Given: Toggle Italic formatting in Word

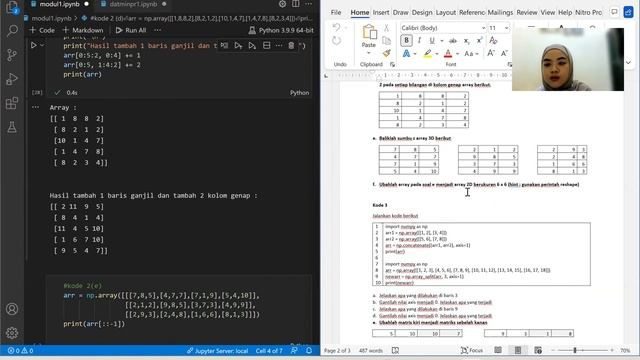Looking at the screenshot, I should click(419, 40).
